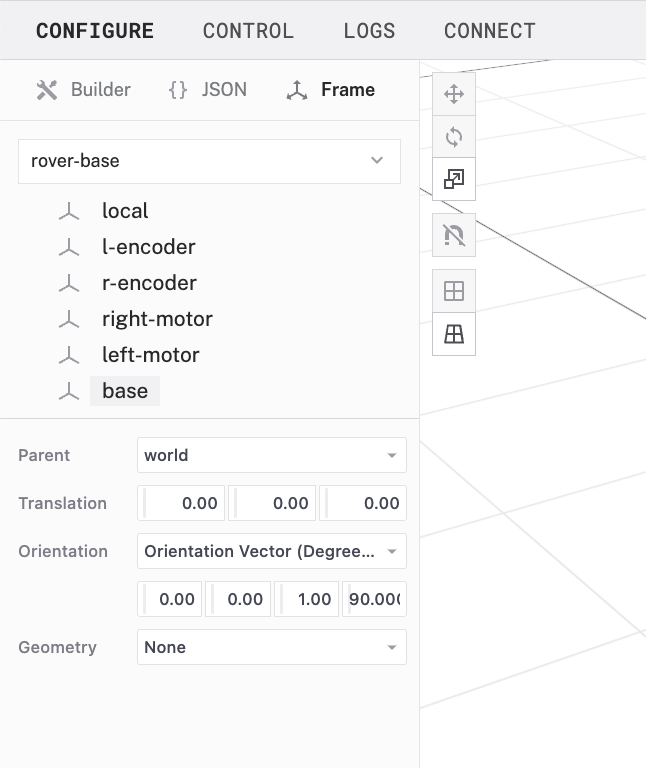The height and width of the screenshot is (768, 646).
Task: Click the orientation angle field showing 90
Action: tap(374, 599)
